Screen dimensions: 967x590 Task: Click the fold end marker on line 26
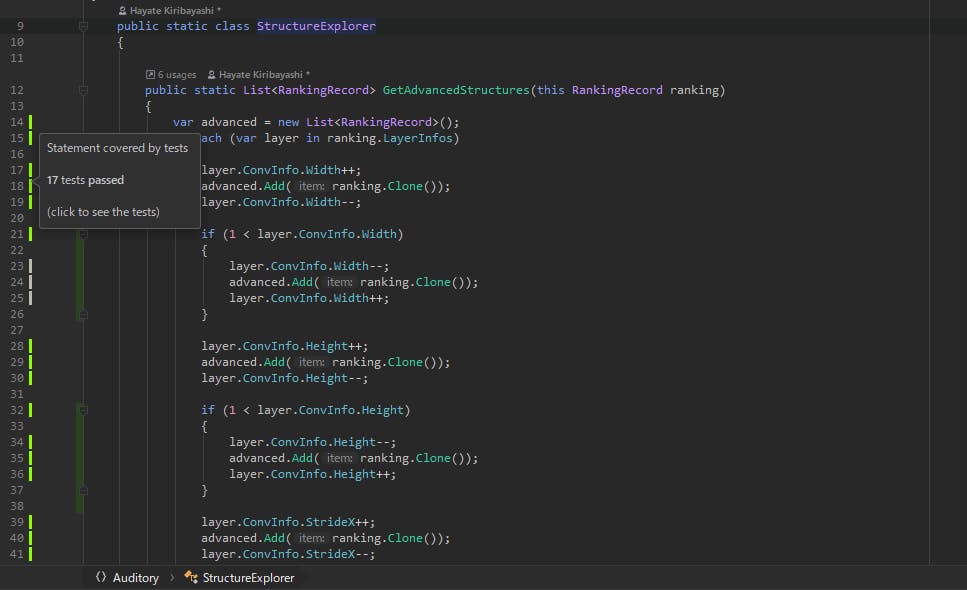click(83, 314)
